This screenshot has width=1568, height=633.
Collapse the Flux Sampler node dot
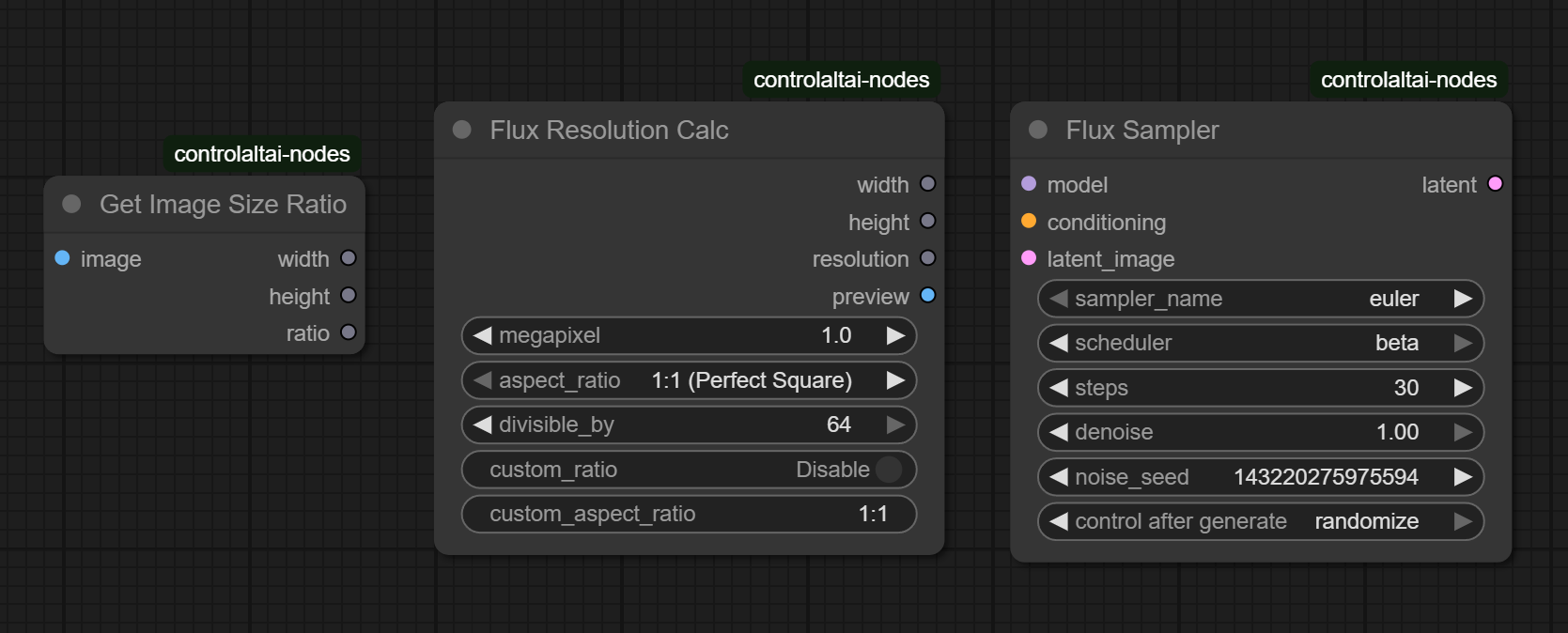(x=1038, y=130)
